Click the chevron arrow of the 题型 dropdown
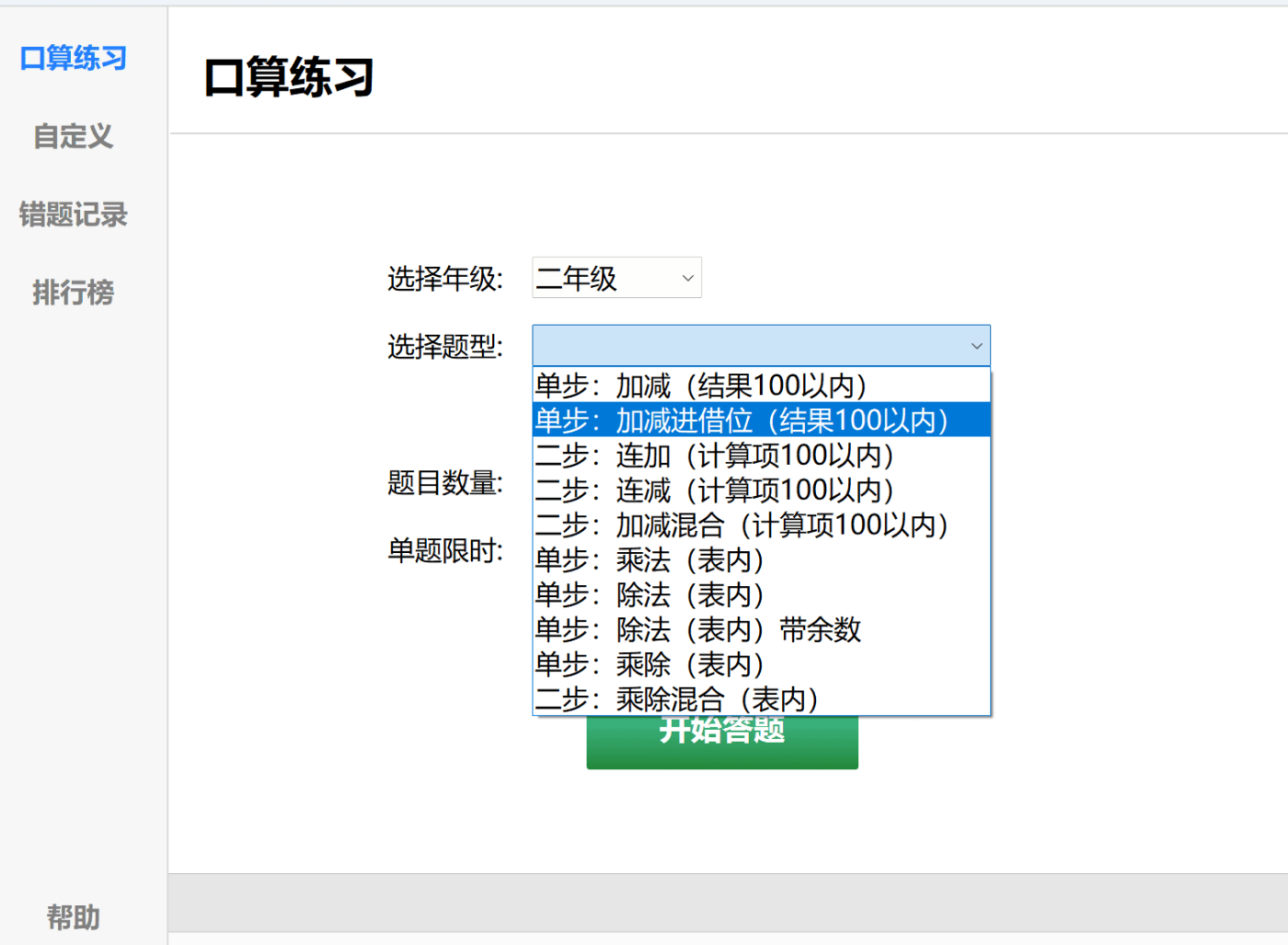1288x945 pixels. click(976, 346)
